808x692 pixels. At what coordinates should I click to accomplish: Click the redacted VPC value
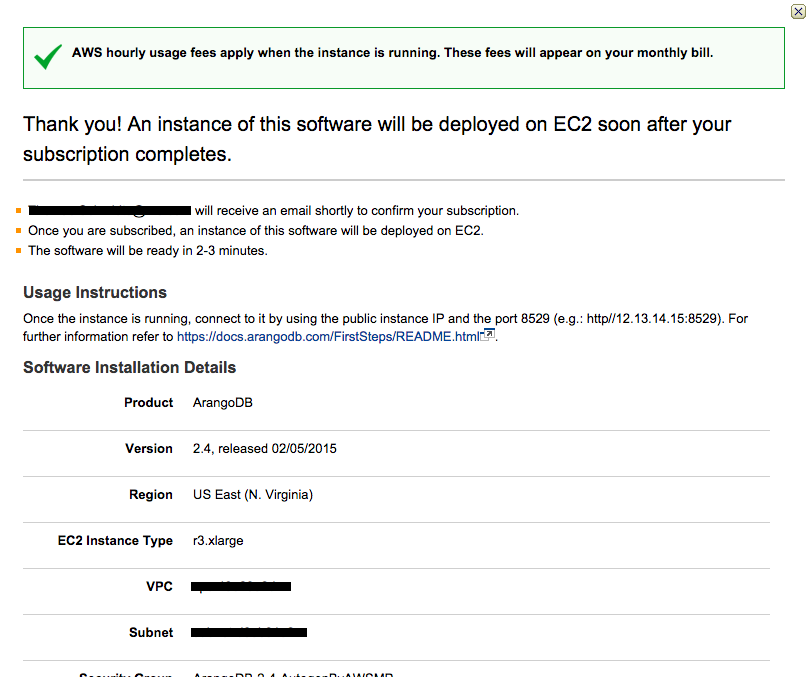[241, 587]
